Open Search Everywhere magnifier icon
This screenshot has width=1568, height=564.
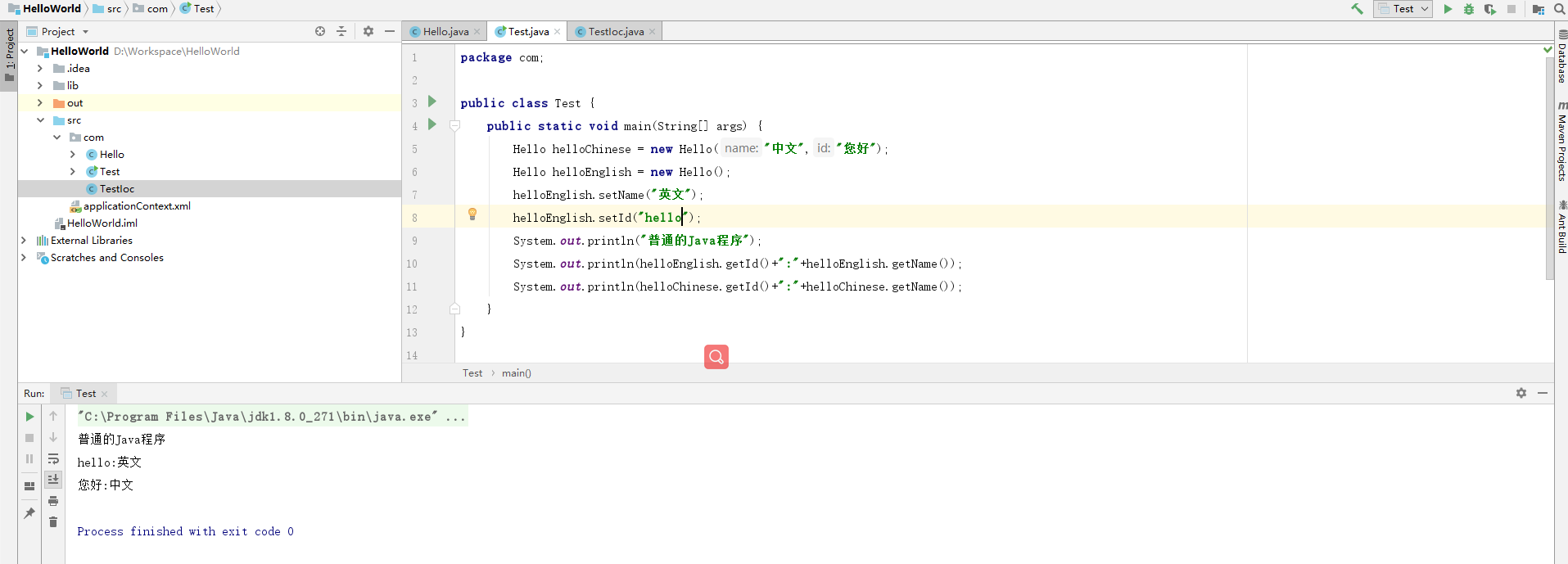pyautogui.click(x=1560, y=9)
